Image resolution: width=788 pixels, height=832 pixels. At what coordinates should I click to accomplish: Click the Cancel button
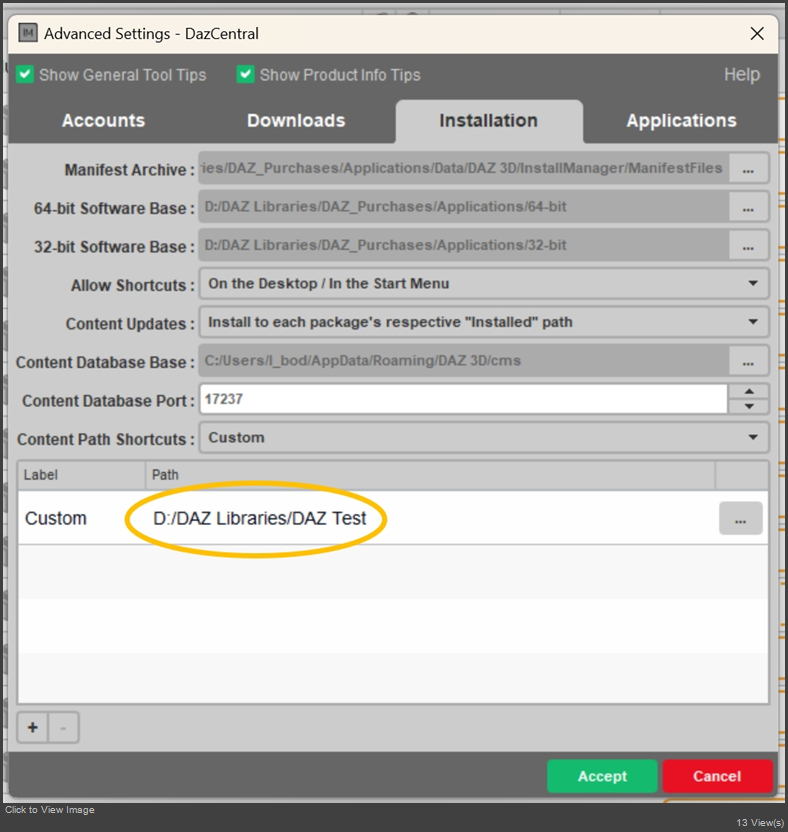(x=717, y=776)
